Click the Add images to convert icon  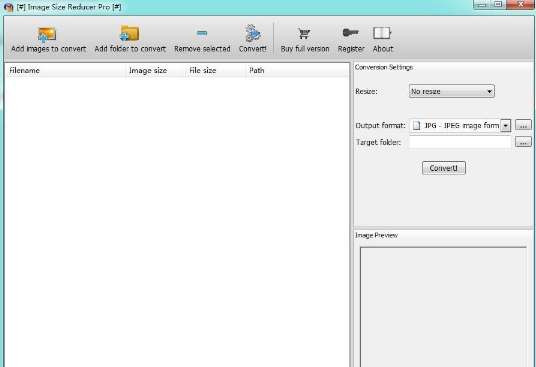tap(47, 34)
